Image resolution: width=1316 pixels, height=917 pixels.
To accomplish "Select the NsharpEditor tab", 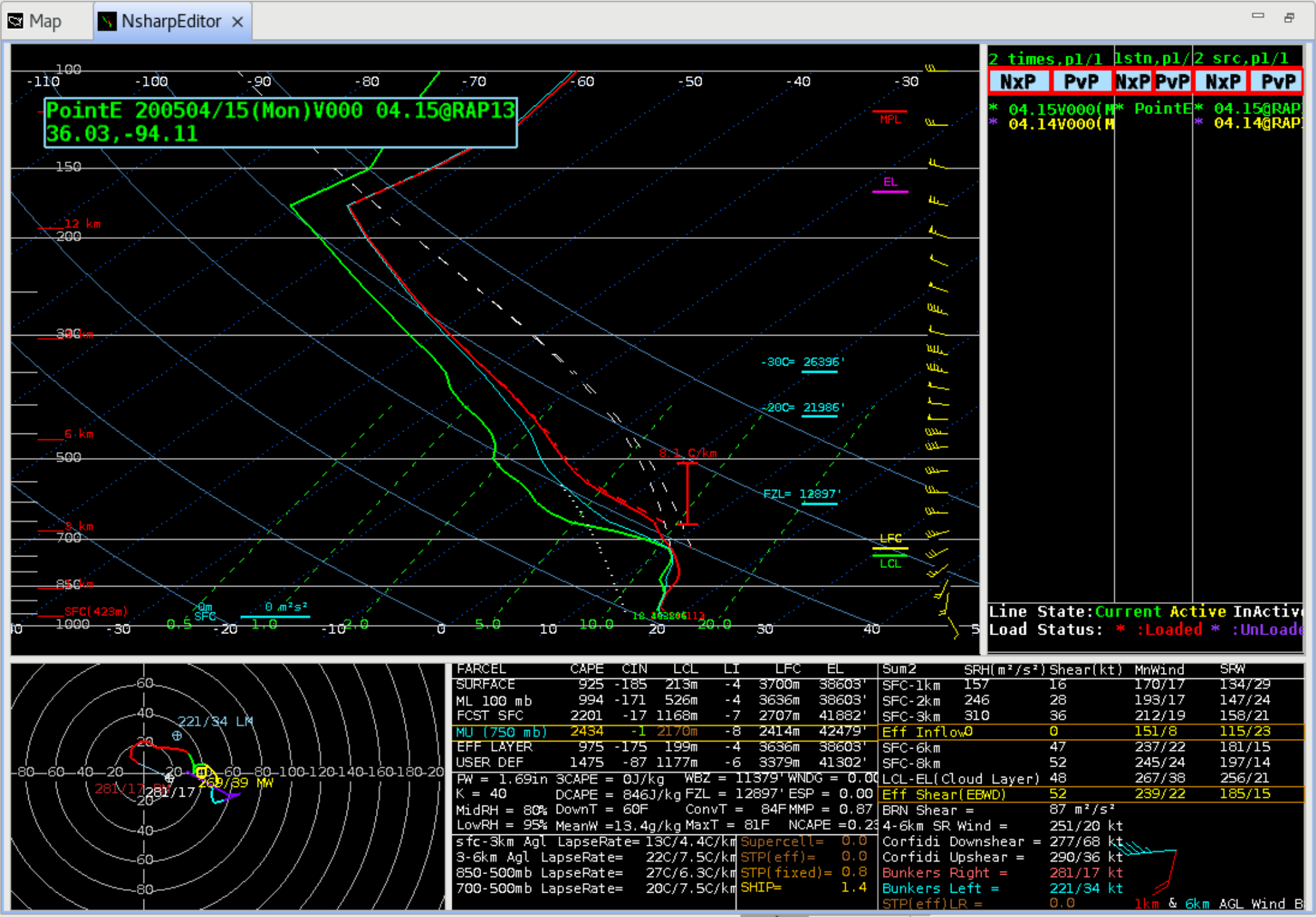I will 171,21.
